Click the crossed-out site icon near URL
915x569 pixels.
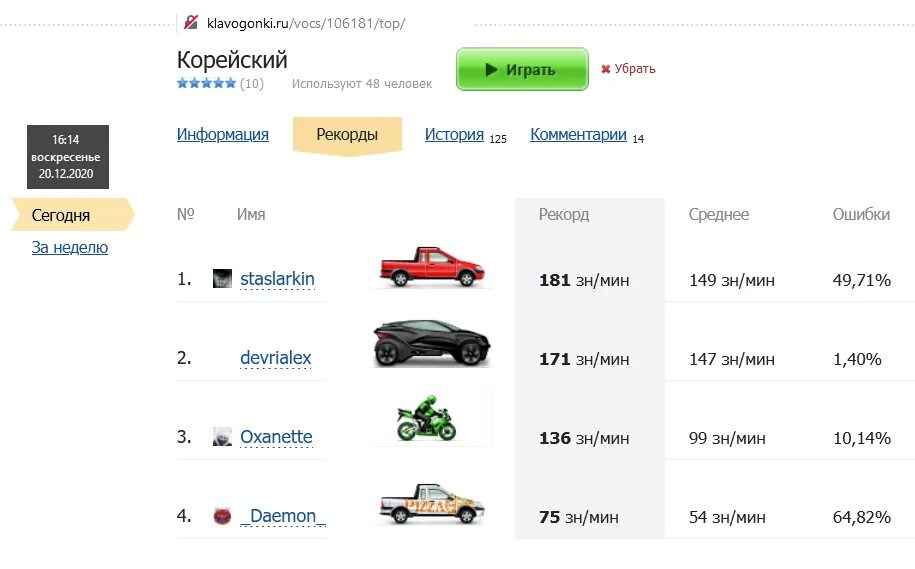pyautogui.click(x=191, y=22)
